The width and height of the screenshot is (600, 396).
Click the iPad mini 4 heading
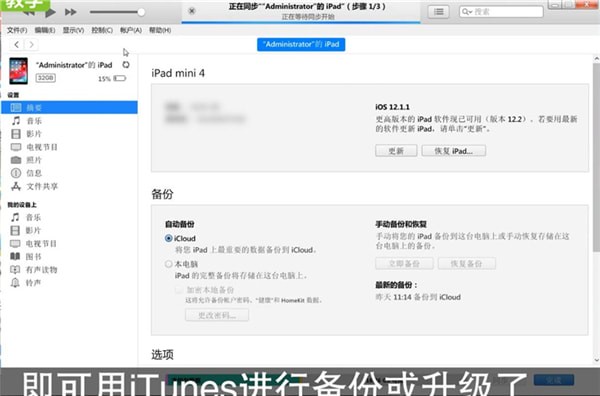coord(178,73)
